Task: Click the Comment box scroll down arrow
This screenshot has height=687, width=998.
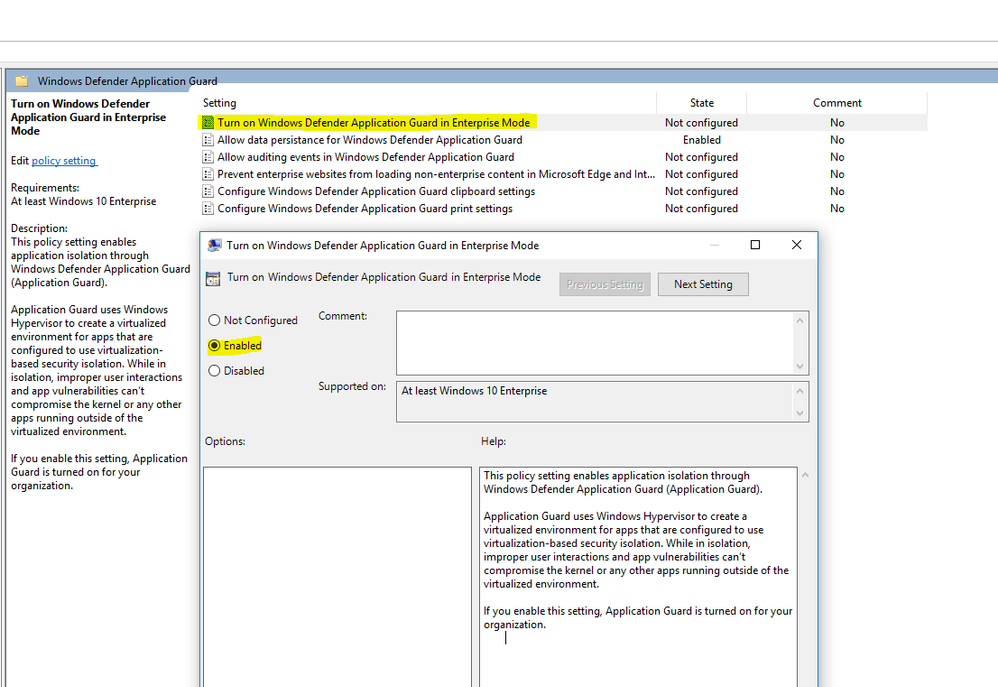Action: tap(800, 366)
